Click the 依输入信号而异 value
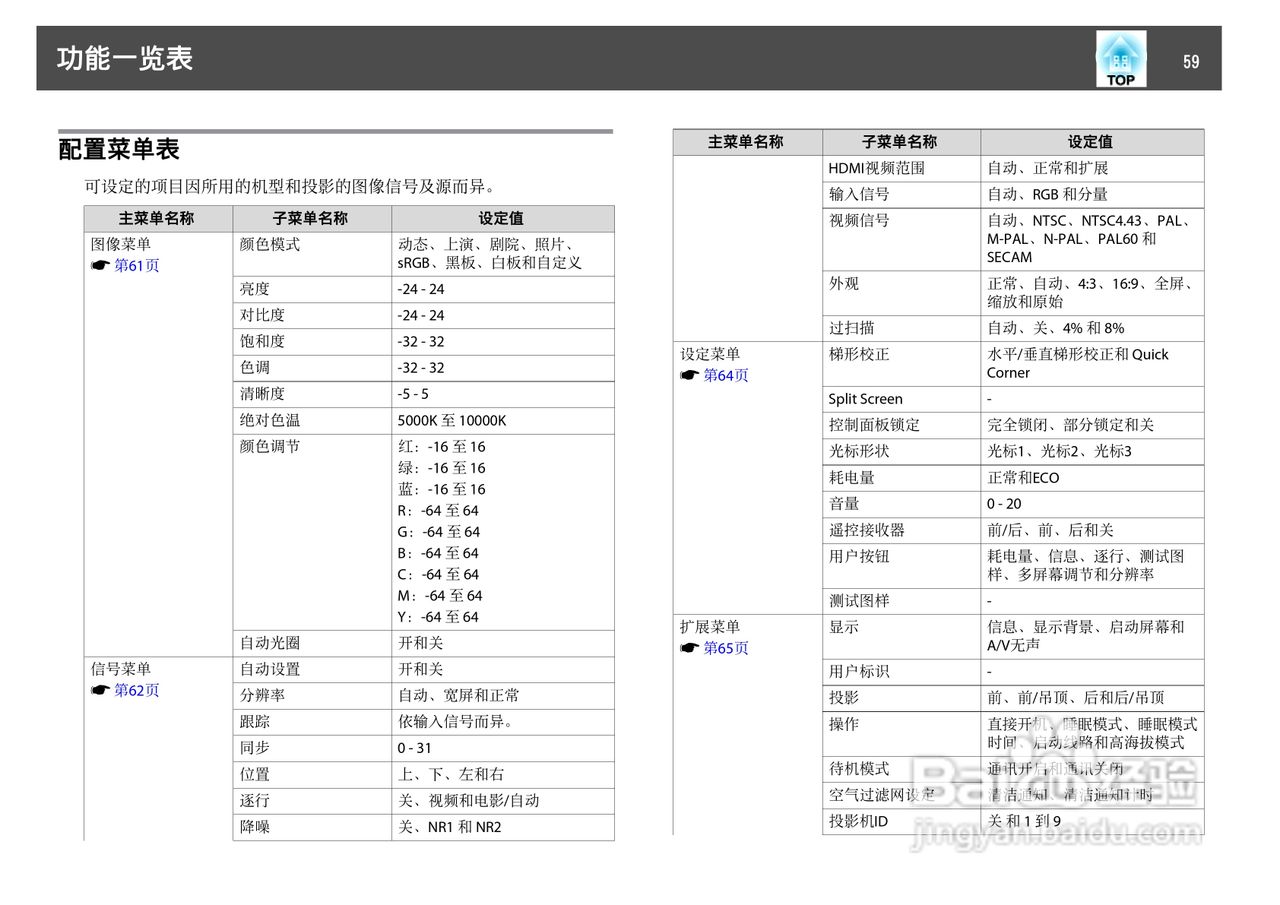1280x905 pixels. pos(455,722)
